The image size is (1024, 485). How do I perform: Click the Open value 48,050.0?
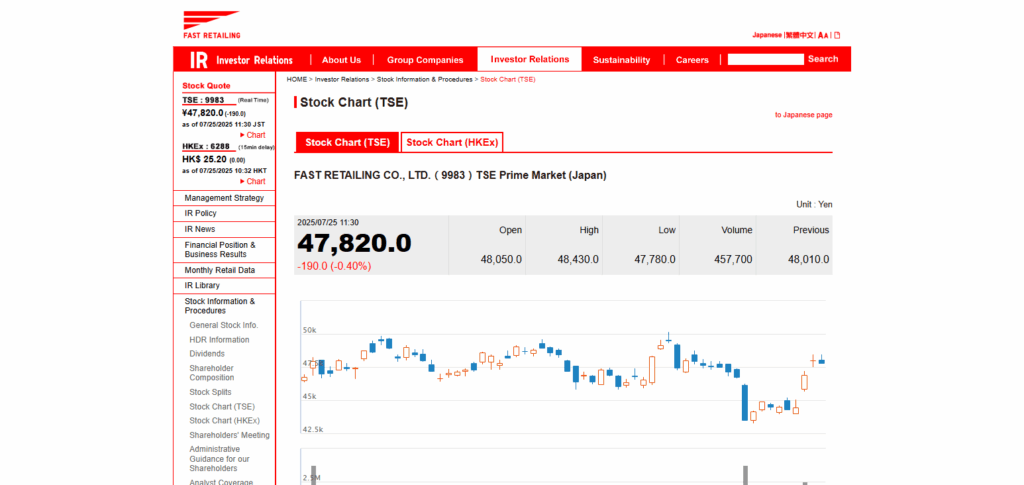[x=502, y=260]
